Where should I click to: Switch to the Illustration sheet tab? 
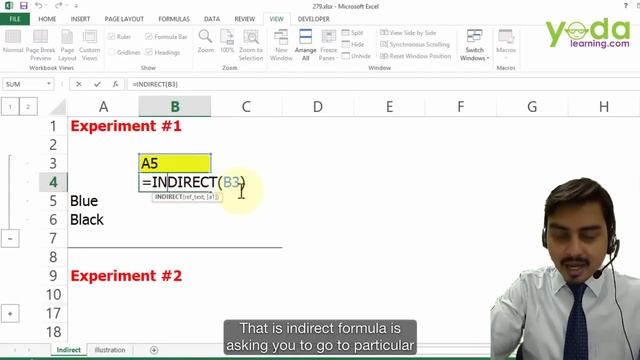(x=110, y=350)
